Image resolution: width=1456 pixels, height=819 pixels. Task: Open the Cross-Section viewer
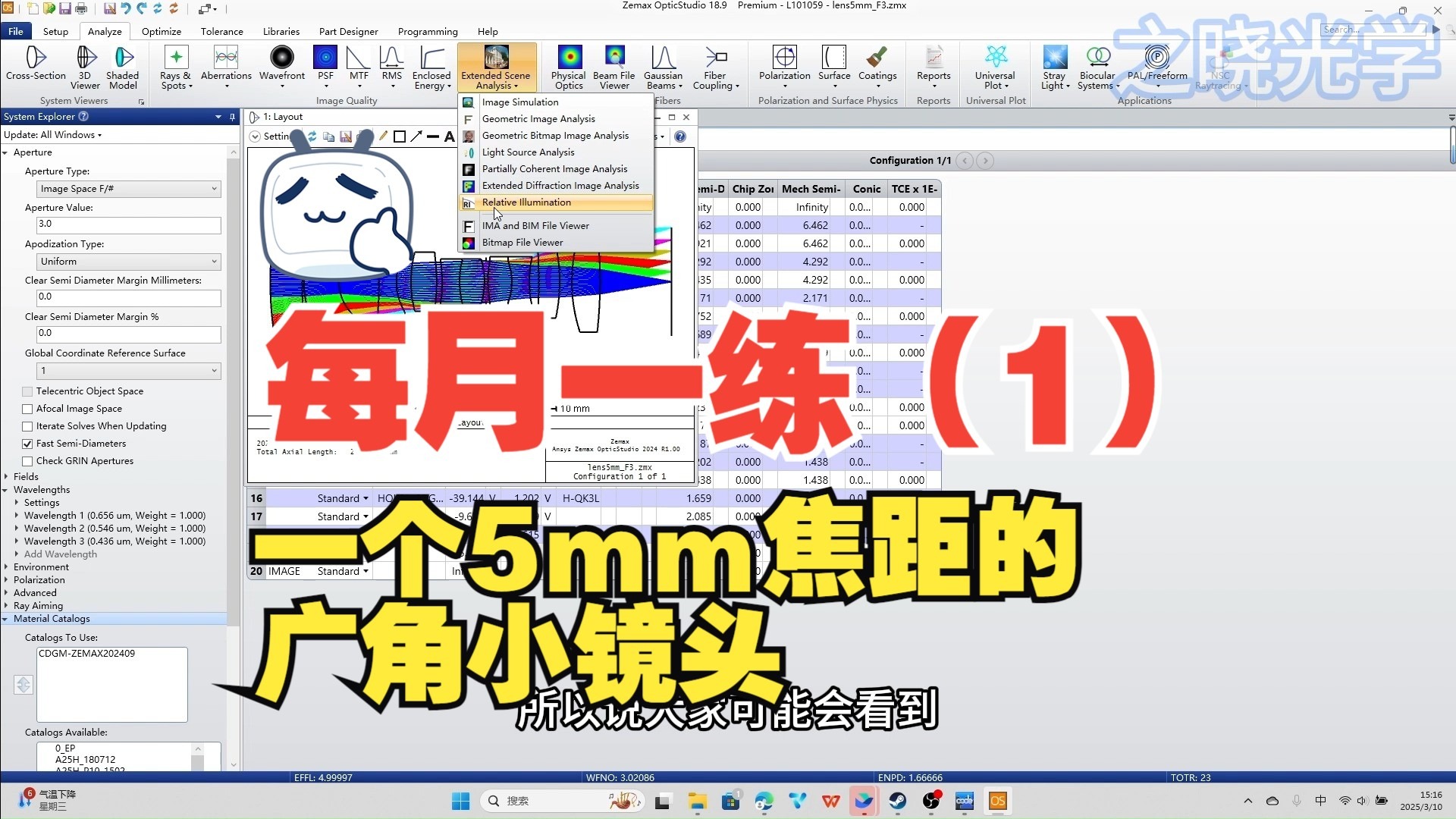click(35, 68)
